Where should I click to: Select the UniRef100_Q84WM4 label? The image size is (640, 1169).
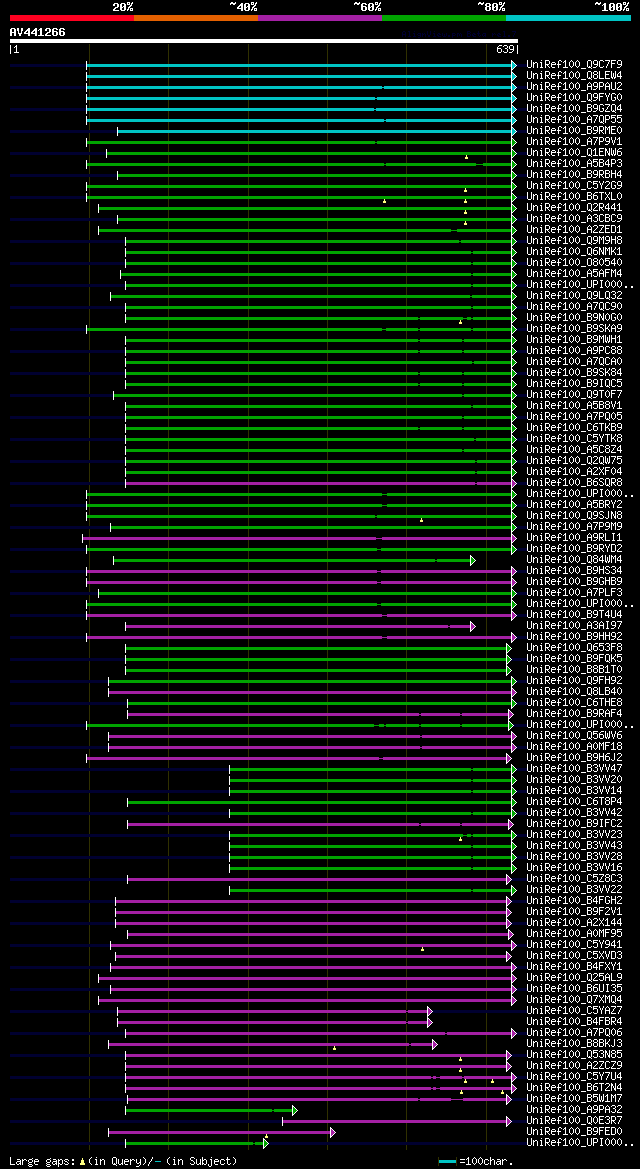pyautogui.click(x=574, y=560)
